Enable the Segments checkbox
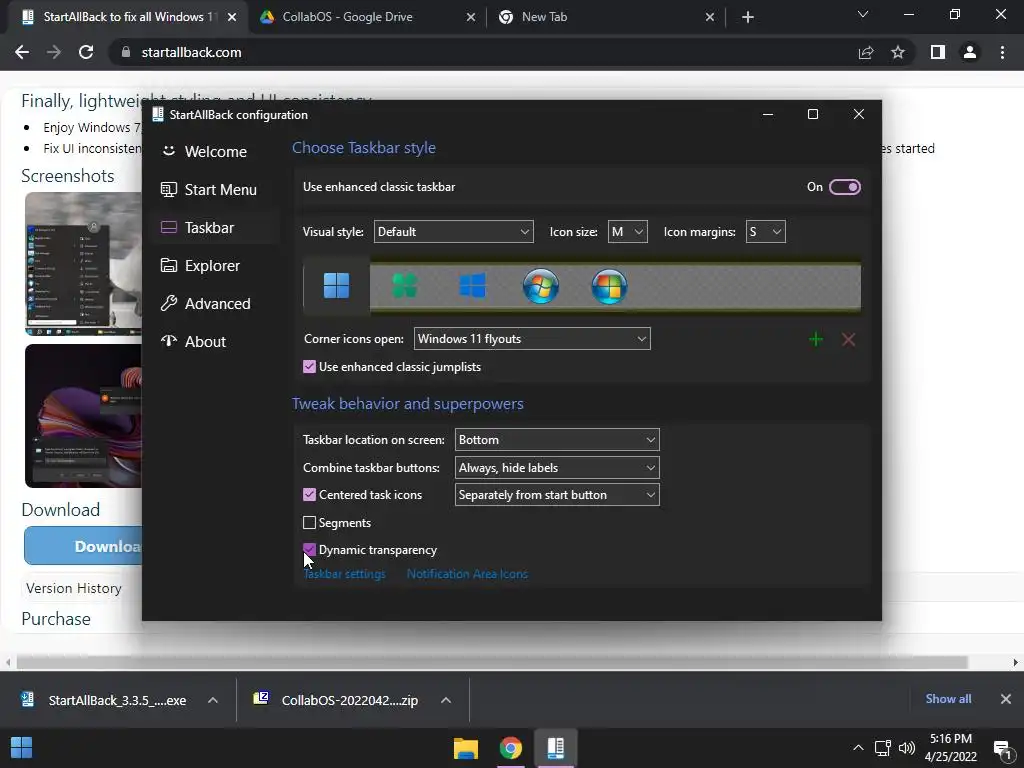The image size is (1024, 768). click(x=310, y=522)
